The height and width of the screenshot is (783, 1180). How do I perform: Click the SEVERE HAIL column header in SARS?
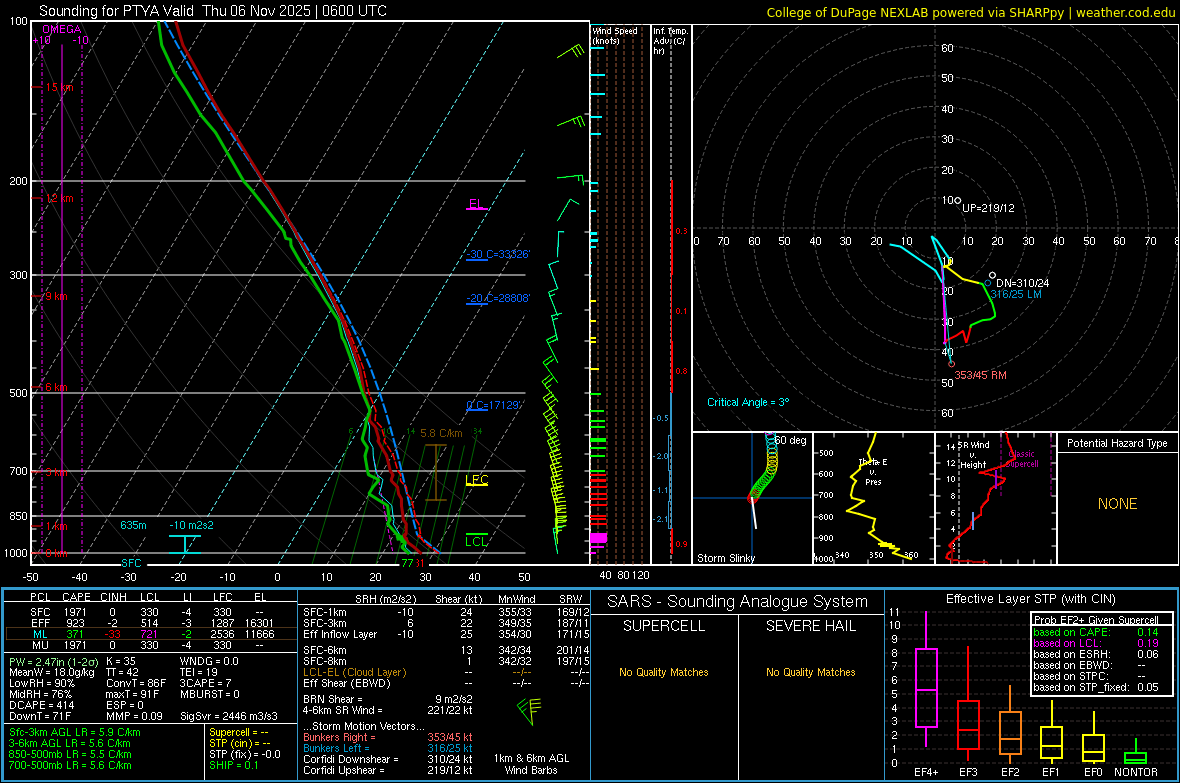pos(810,626)
